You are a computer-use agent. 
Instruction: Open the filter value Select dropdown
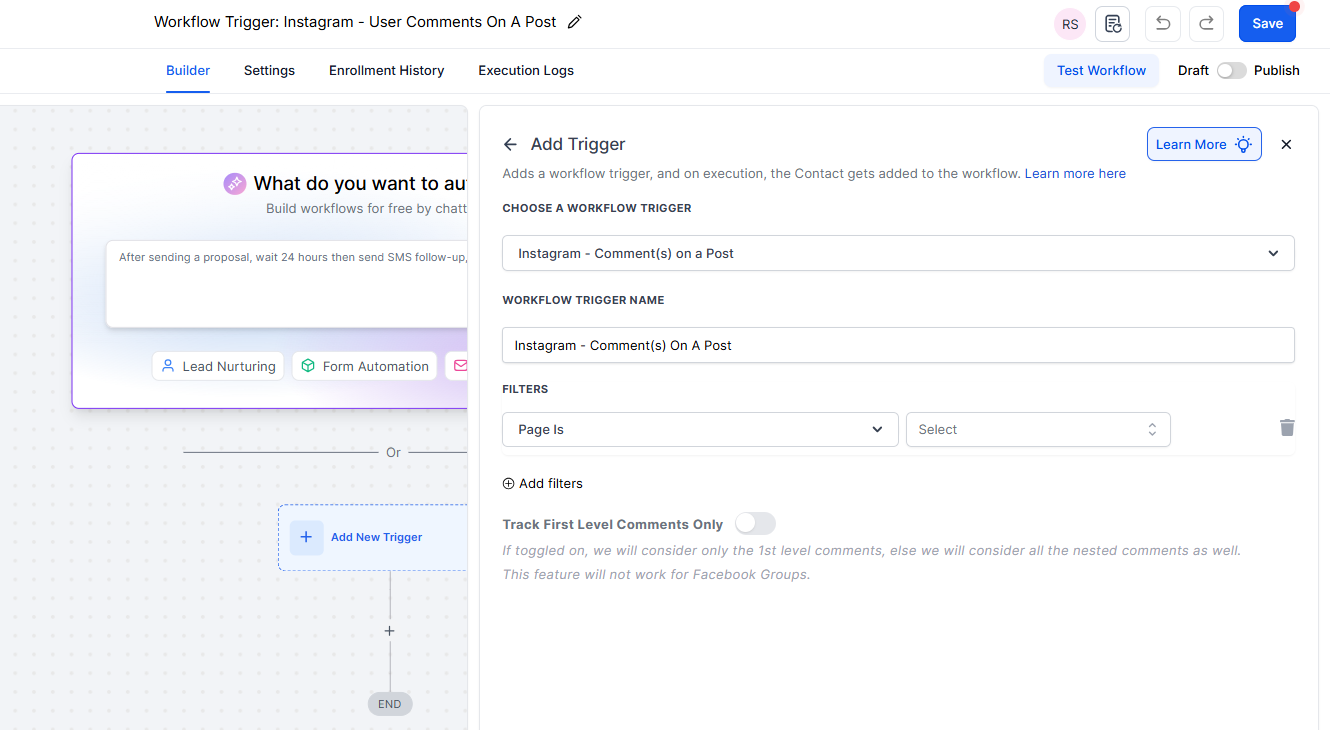[x=1037, y=429]
